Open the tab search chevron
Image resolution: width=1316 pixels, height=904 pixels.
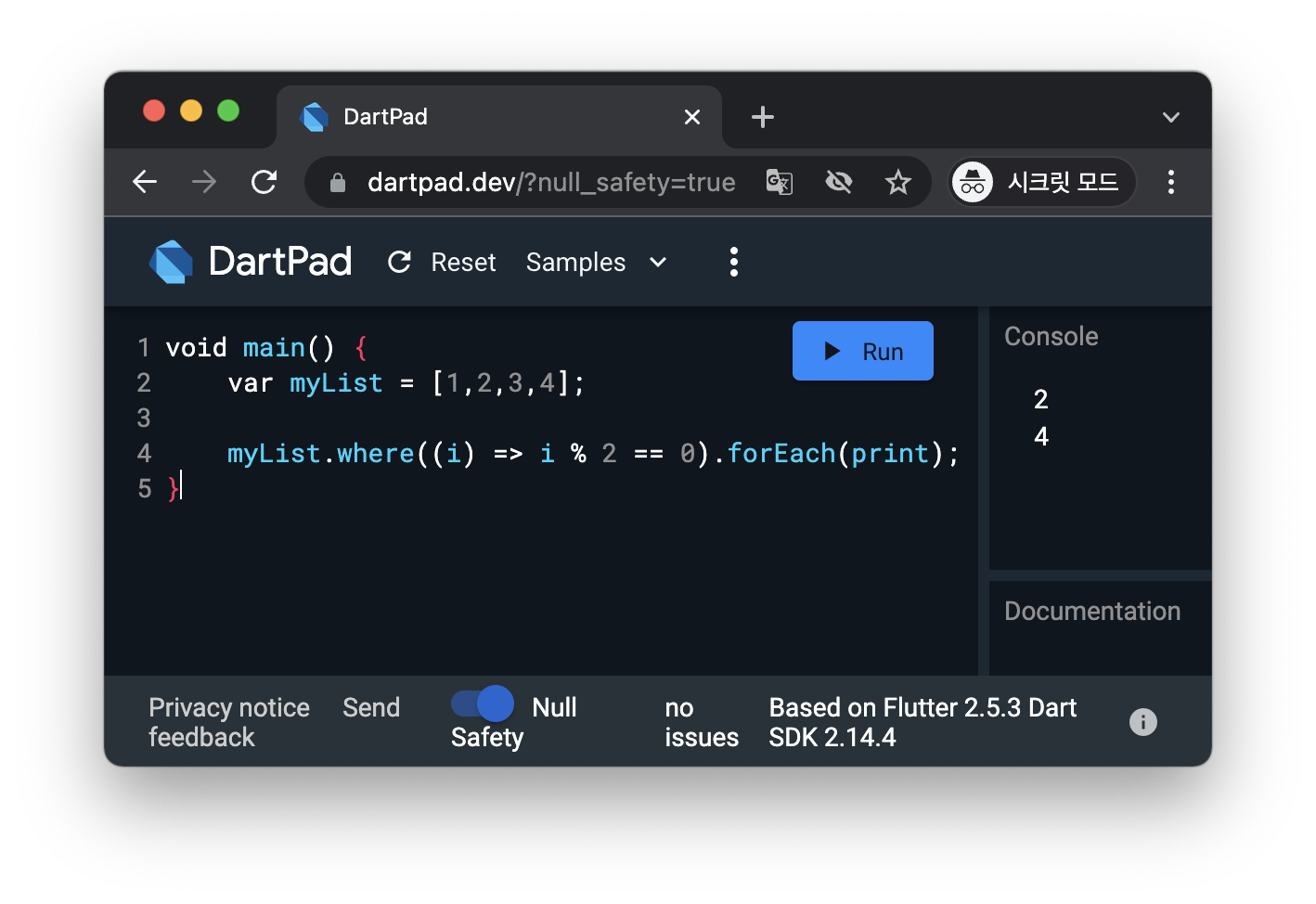(1171, 117)
